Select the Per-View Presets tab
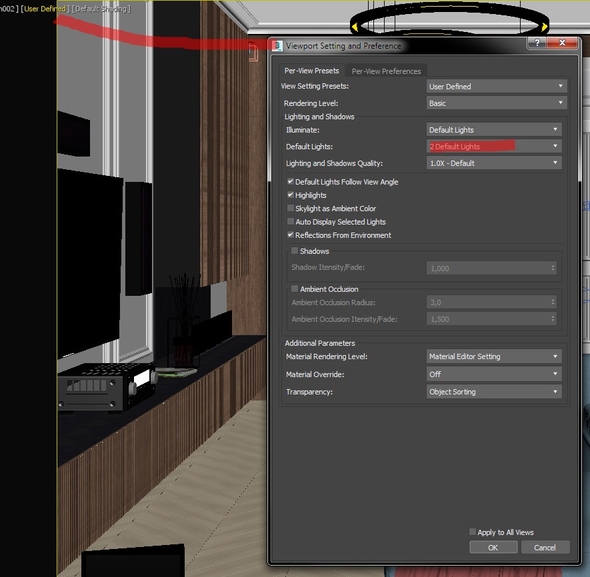 (x=312, y=71)
